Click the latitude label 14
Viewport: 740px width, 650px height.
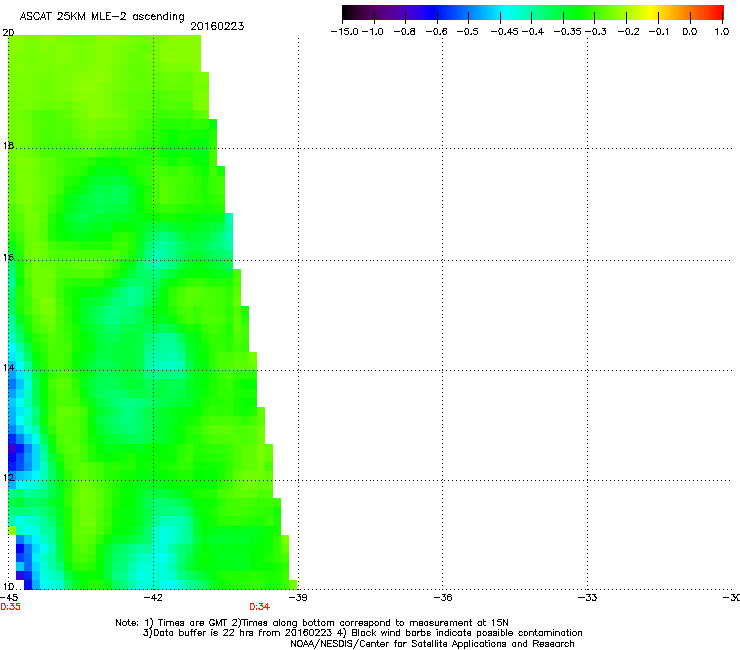pos(8,367)
